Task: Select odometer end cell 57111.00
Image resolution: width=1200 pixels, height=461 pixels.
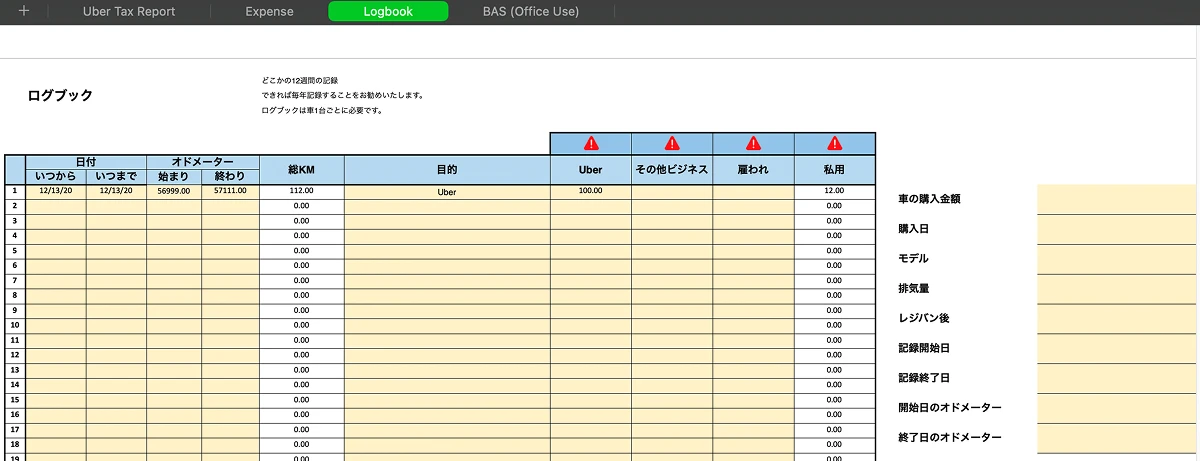Action: coord(230,191)
